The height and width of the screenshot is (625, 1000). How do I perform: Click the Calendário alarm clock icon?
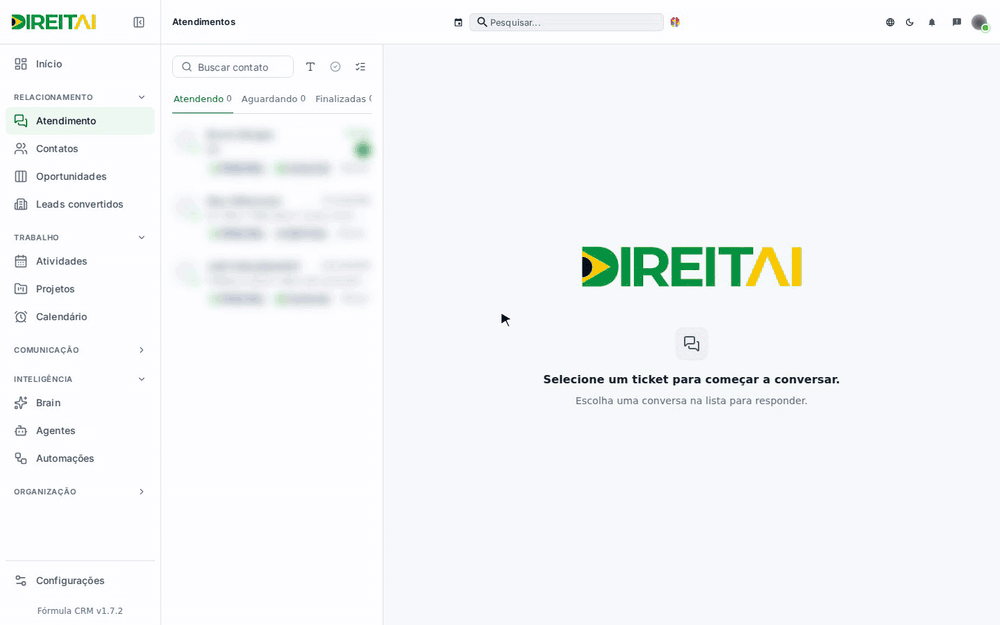pos(21,316)
